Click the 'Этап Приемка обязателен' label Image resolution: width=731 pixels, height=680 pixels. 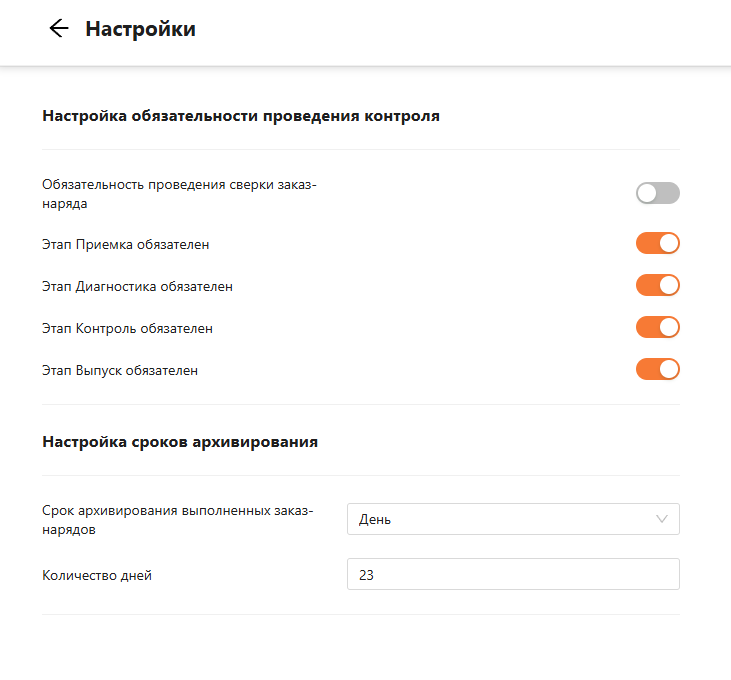pos(126,244)
